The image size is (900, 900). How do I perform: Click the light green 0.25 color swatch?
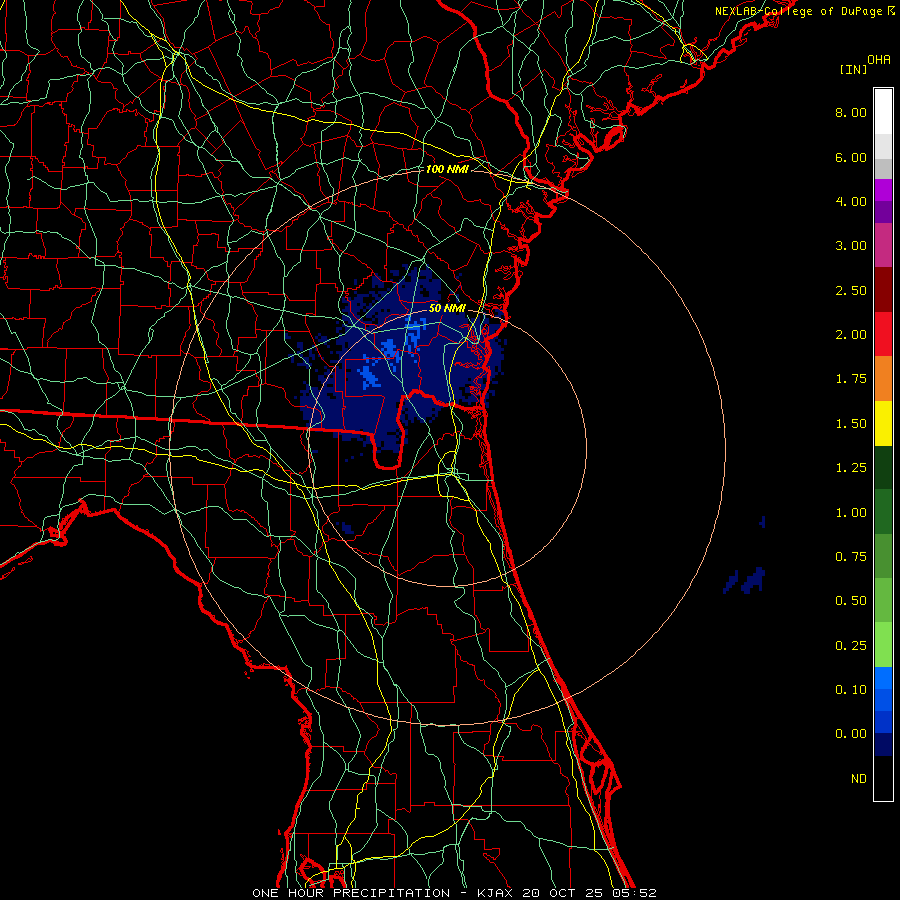point(883,645)
